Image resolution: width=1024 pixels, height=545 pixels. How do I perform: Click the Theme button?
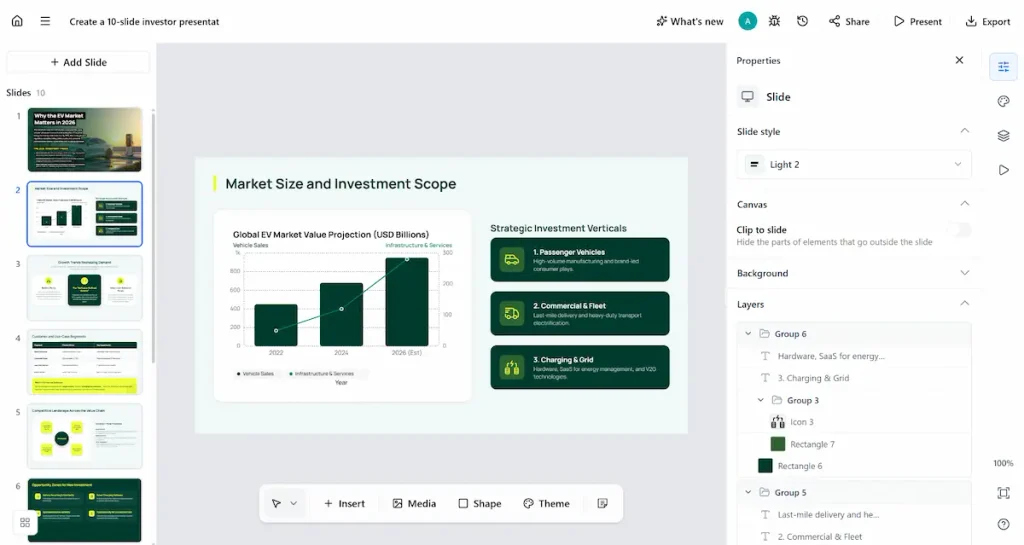click(547, 503)
